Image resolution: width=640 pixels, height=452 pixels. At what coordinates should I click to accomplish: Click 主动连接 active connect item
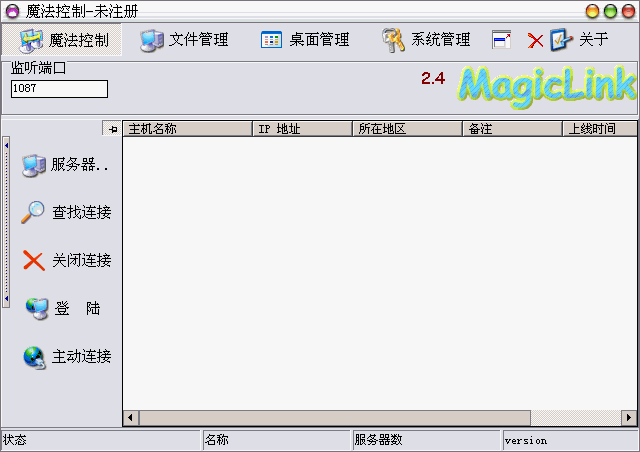pos(66,356)
